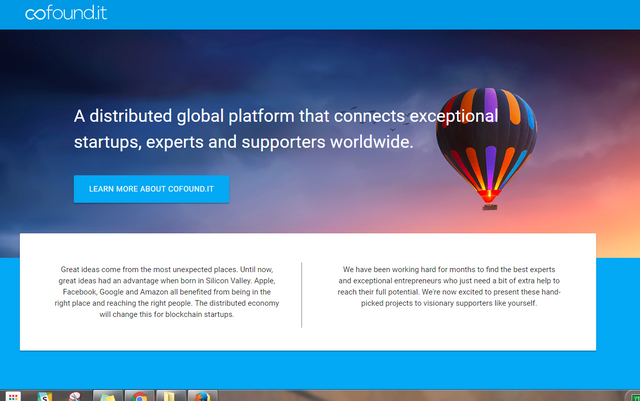Open the folder icon in the taskbar
The width and height of the screenshot is (640, 401).
pos(171,396)
